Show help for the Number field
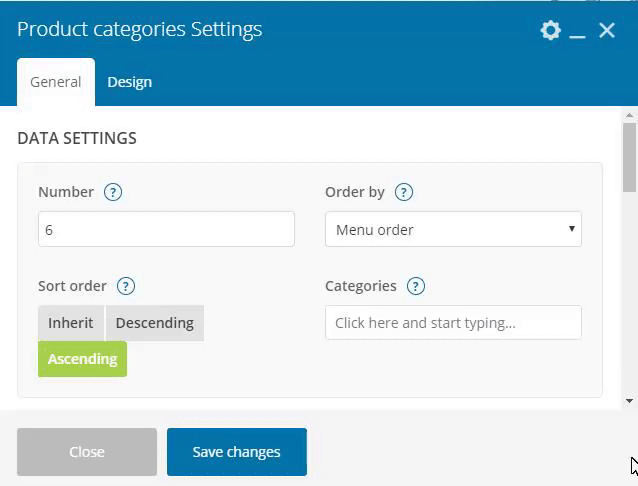Image resolution: width=638 pixels, height=486 pixels. pos(113,192)
